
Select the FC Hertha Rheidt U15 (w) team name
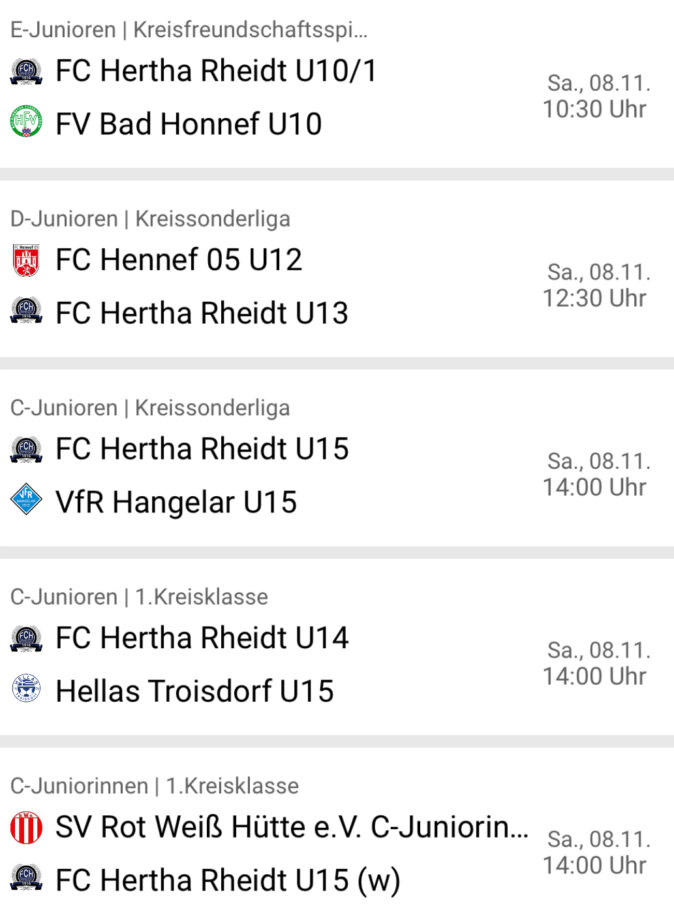click(x=228, y=880)
